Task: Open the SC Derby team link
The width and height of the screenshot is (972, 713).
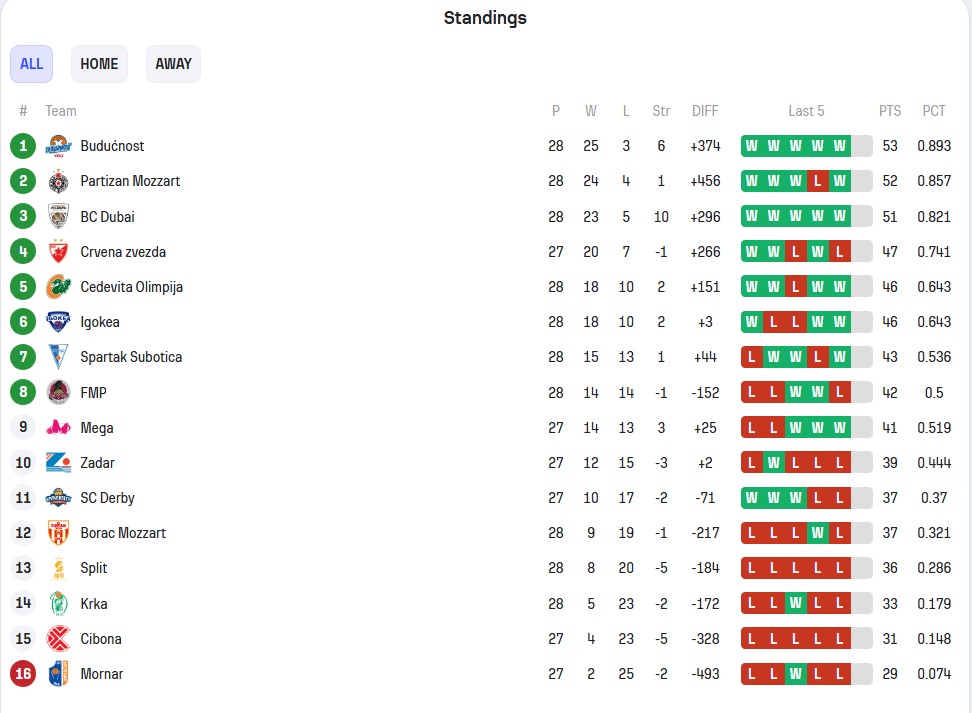Action: click(x=108, y=498)
